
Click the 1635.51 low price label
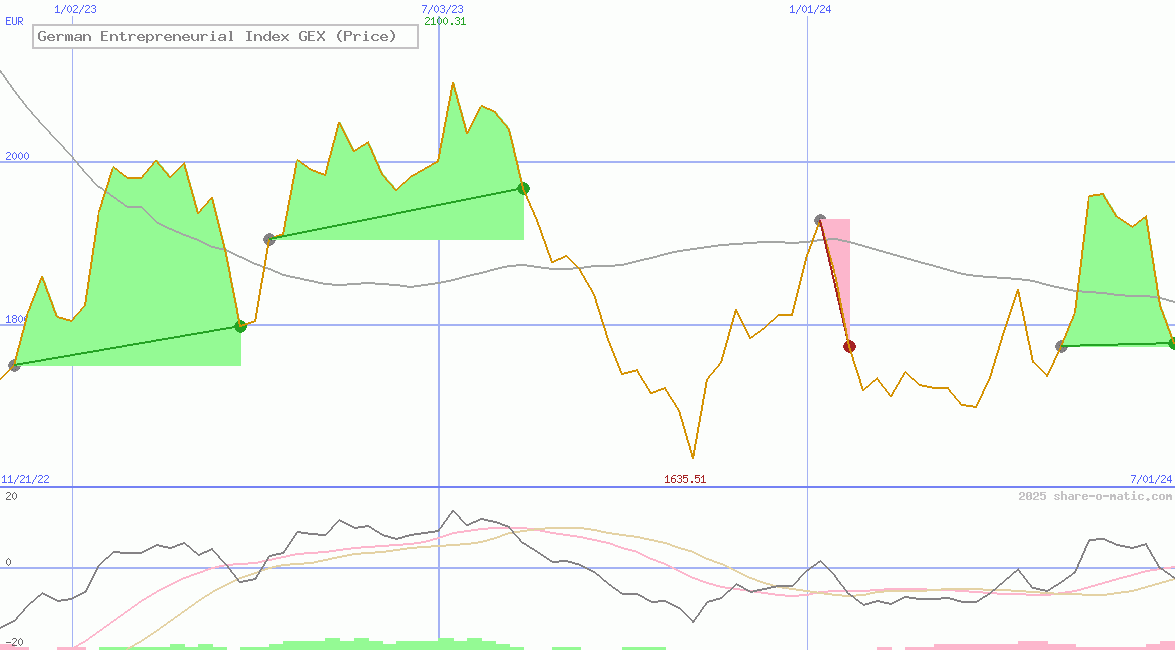(x=685, y=479)
